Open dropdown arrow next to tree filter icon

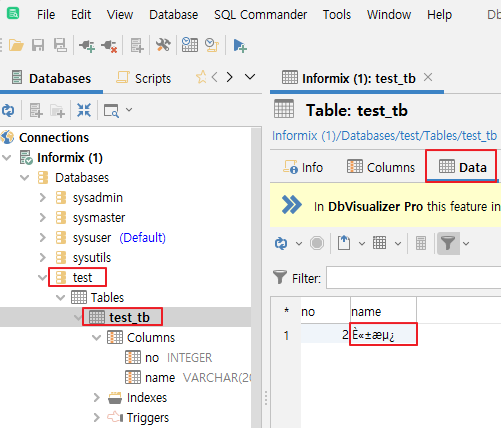click(x=129, y=110)
